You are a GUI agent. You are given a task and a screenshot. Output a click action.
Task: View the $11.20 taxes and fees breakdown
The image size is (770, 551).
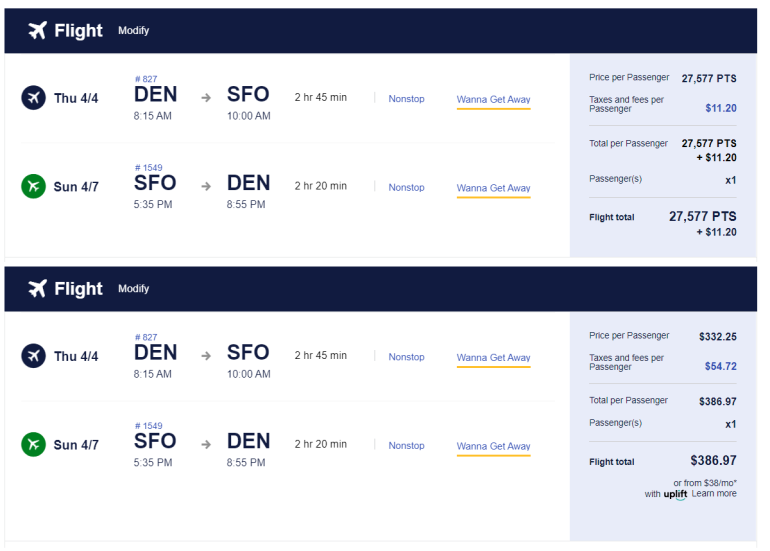720,108
